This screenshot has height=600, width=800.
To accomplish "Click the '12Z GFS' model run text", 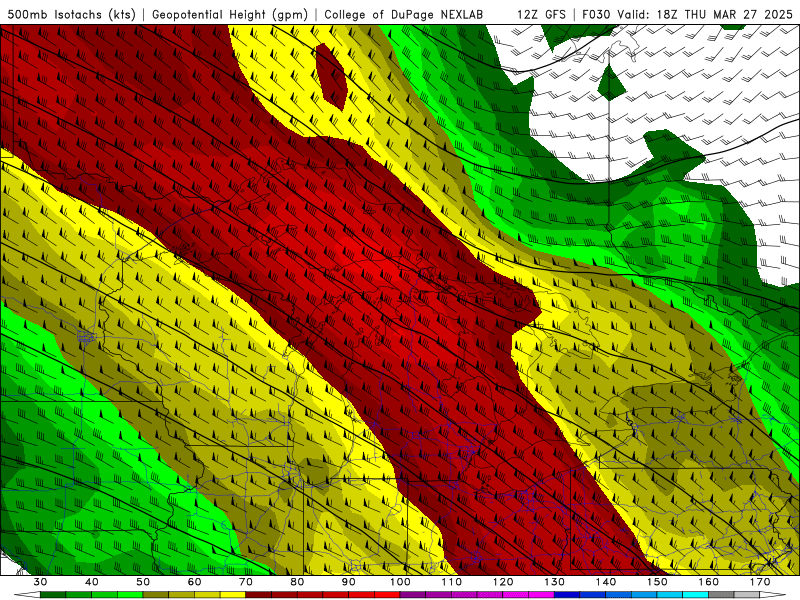I will 541,14.
